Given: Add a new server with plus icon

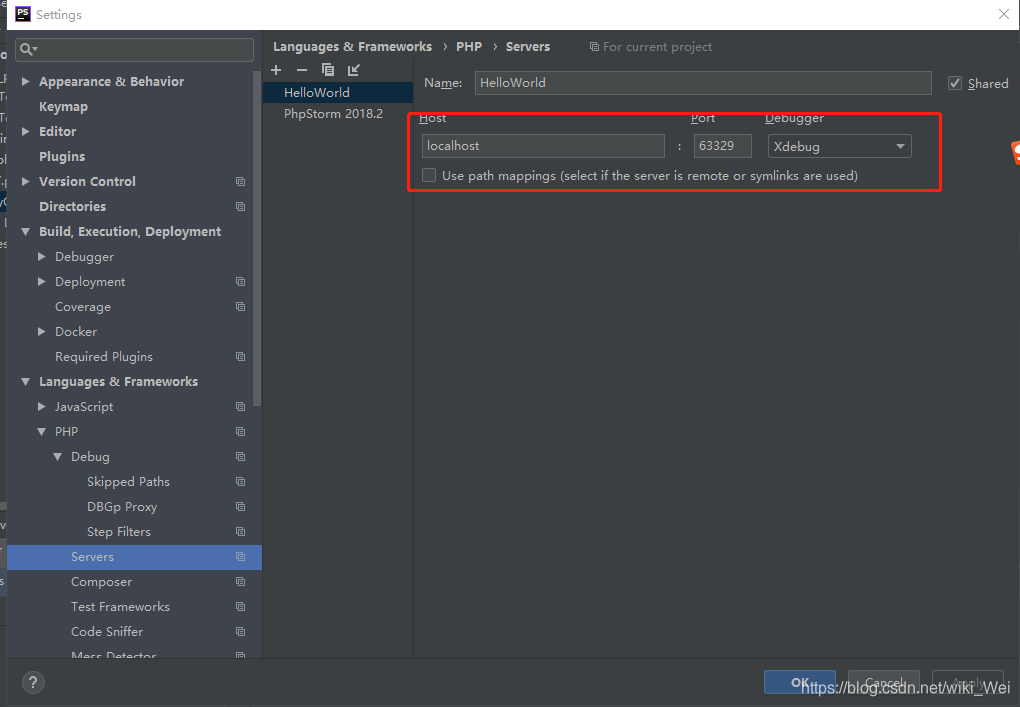Looking at the screenshot, I should 276,70.
